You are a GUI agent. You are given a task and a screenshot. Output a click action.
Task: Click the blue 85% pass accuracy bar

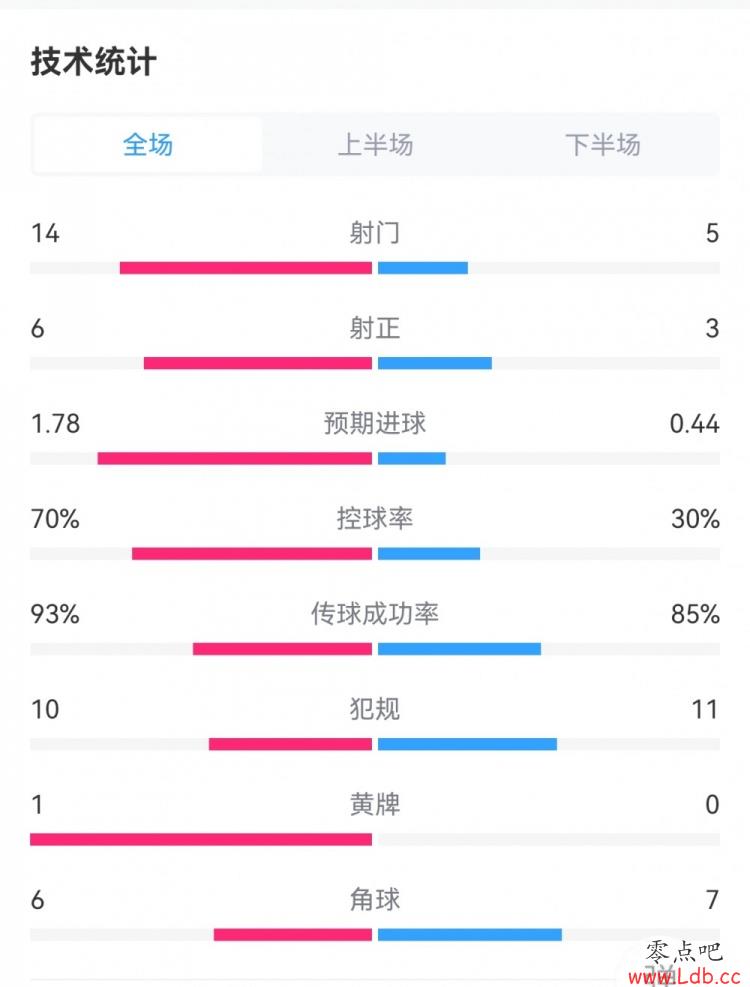459,649
